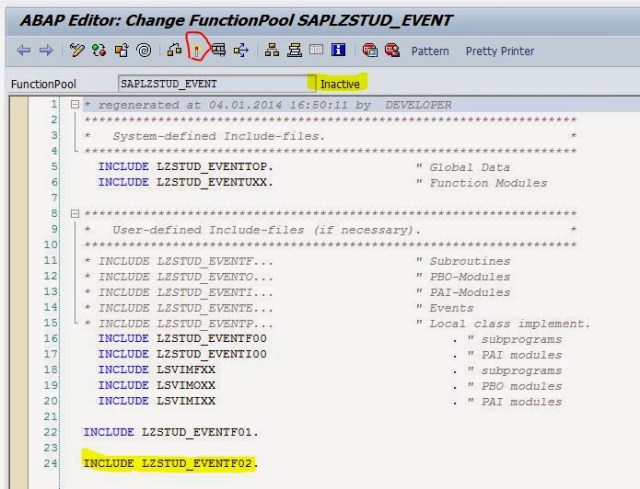Set a session breakpoint icon
The height and width of the screenshot is (489, 640).
370,50
